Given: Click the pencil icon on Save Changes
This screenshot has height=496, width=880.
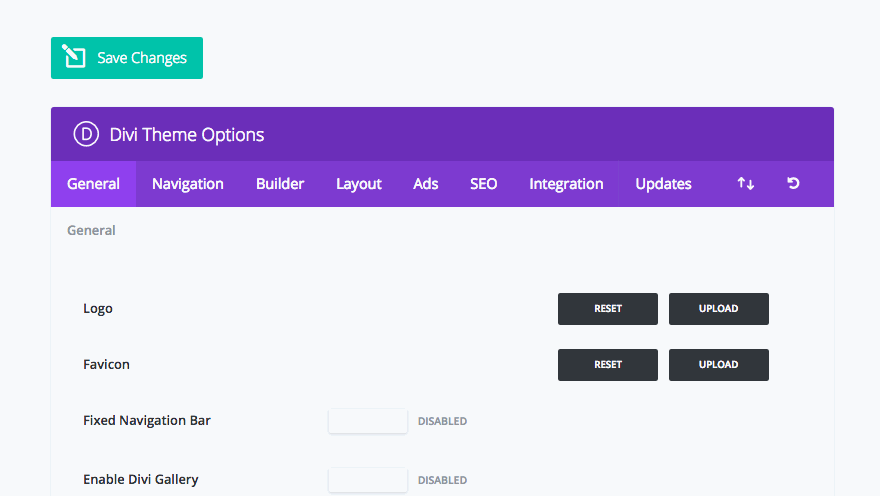Looking at the screenshot, I should pos(74,57).
